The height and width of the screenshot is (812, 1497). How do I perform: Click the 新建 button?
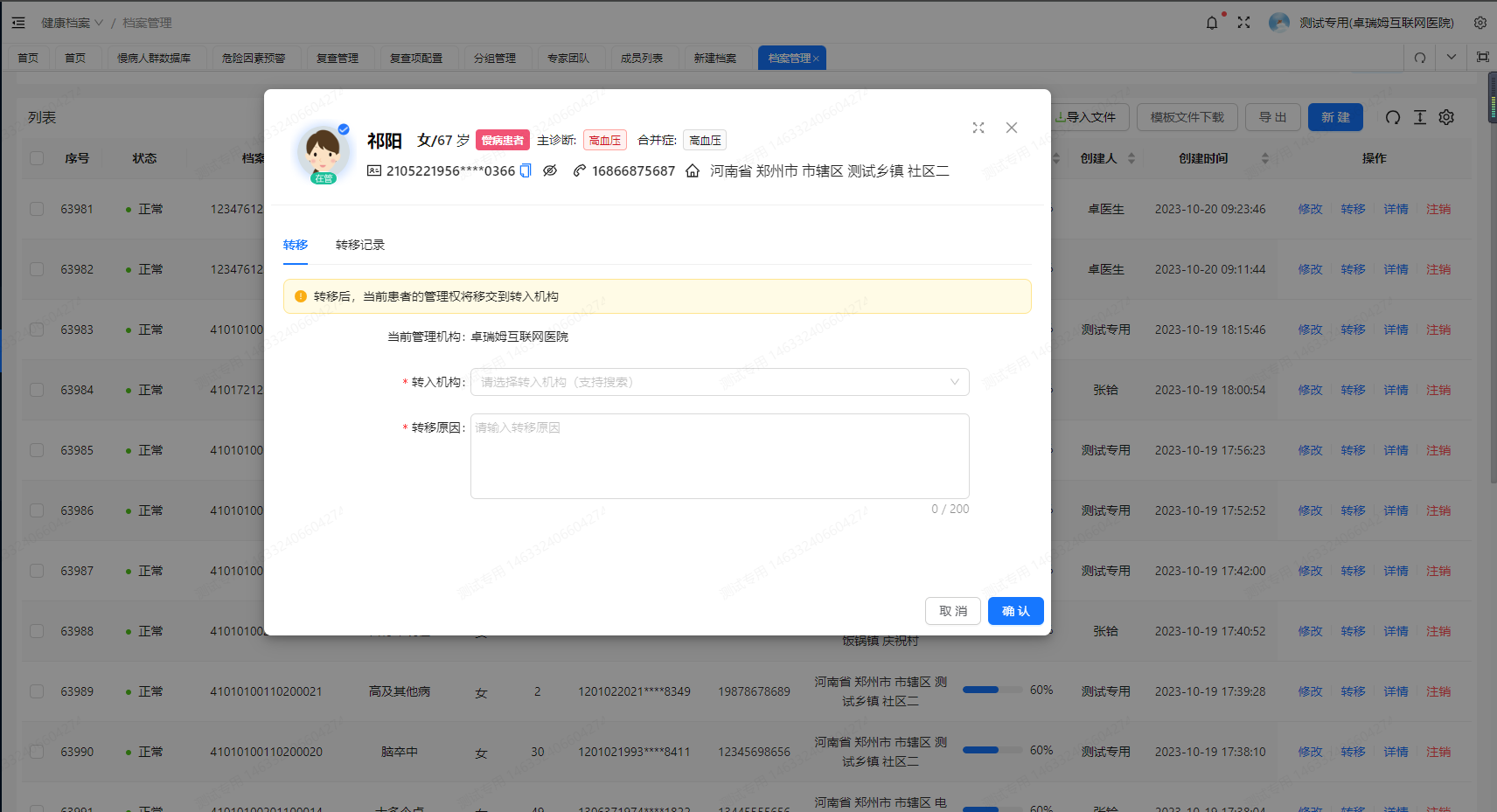tap(1335, 117)
